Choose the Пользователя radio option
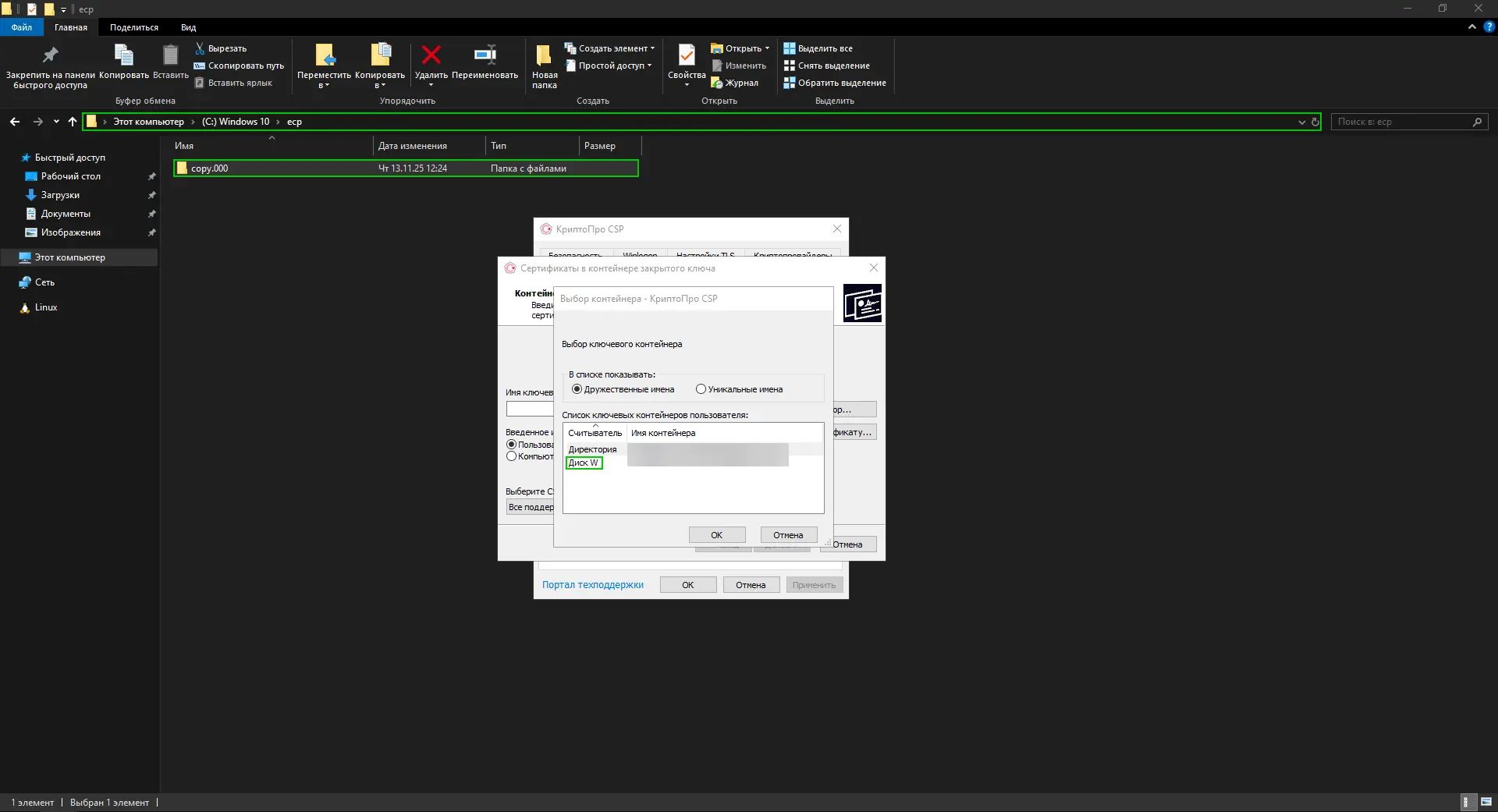 (x=512, y=445)
